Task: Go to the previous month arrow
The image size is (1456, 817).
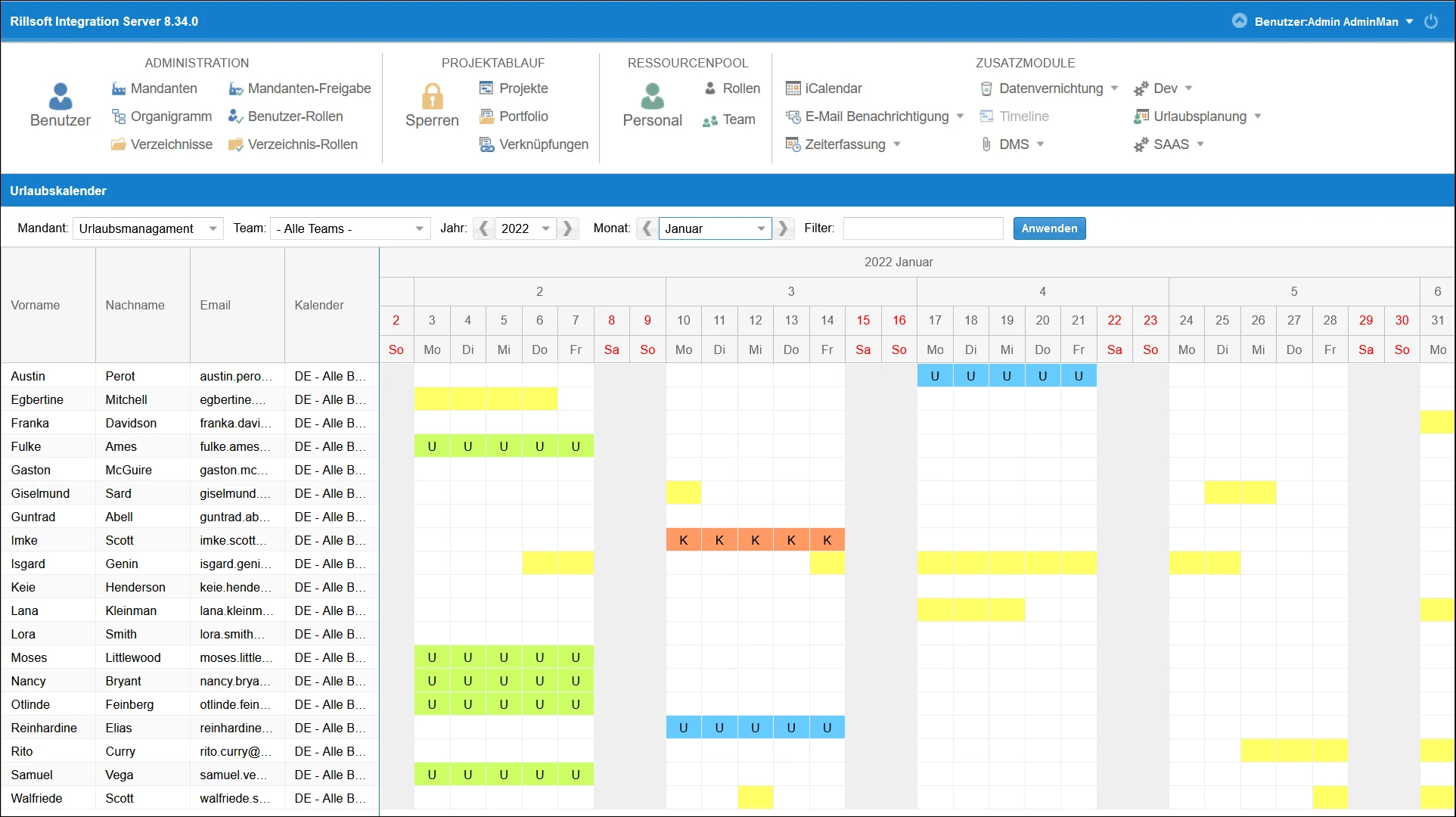Action: tap(647, 228)
